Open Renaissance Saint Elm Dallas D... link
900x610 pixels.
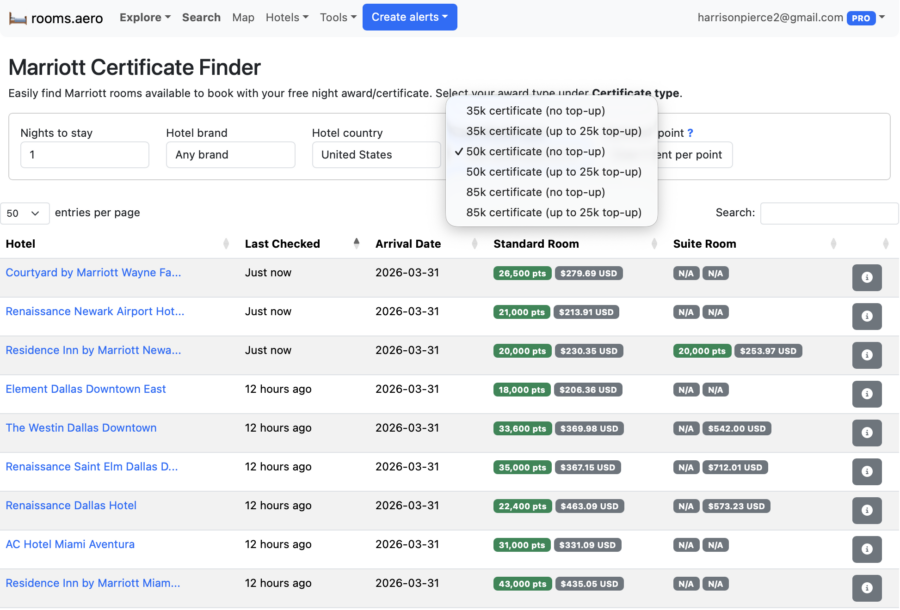pyautogui.click(x=91, y=467)
